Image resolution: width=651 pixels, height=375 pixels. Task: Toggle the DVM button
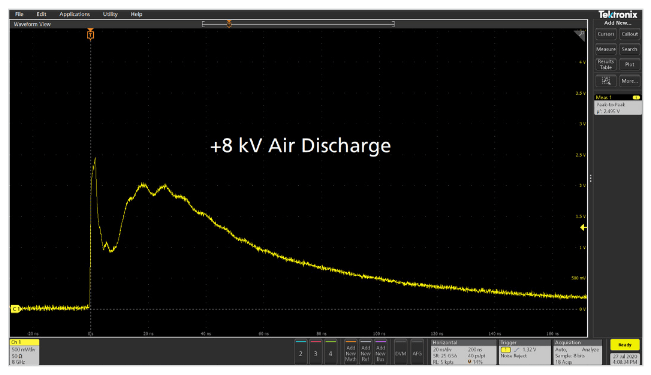[x=401, y=353]
